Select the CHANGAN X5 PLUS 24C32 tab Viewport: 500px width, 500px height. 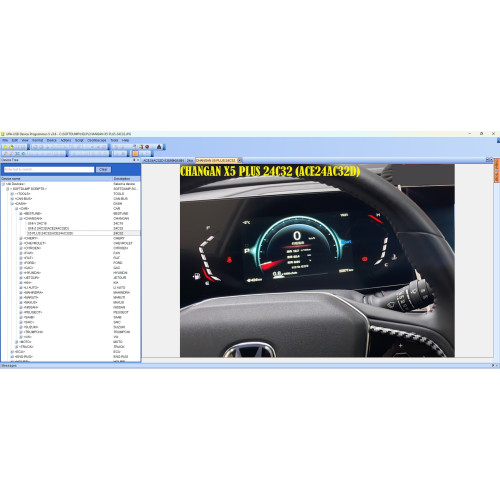[x=216, y=160]
